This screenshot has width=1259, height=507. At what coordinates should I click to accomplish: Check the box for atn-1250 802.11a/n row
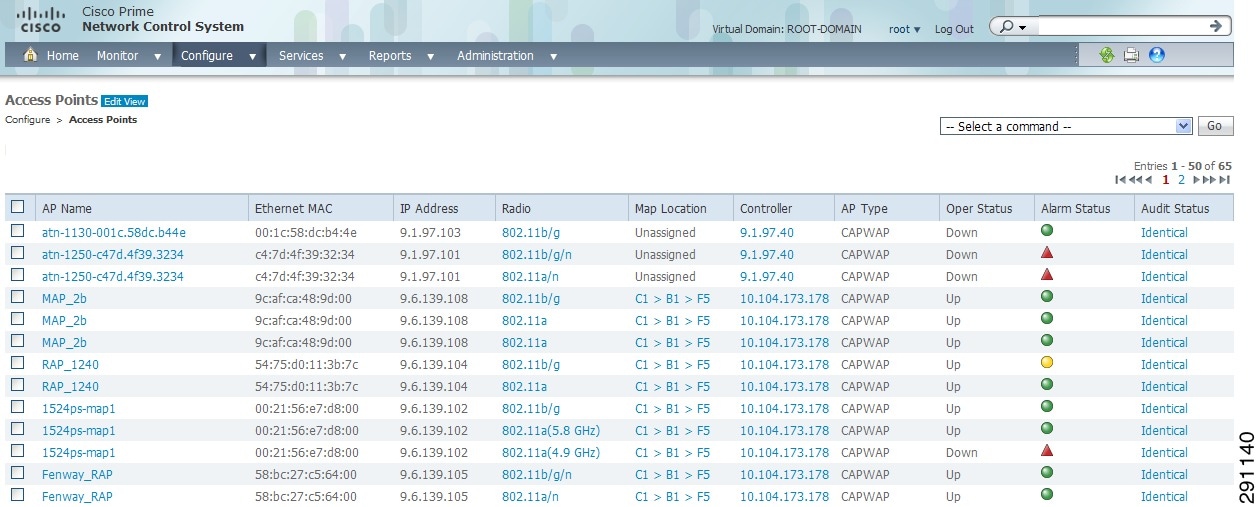[x=17, y=275]
